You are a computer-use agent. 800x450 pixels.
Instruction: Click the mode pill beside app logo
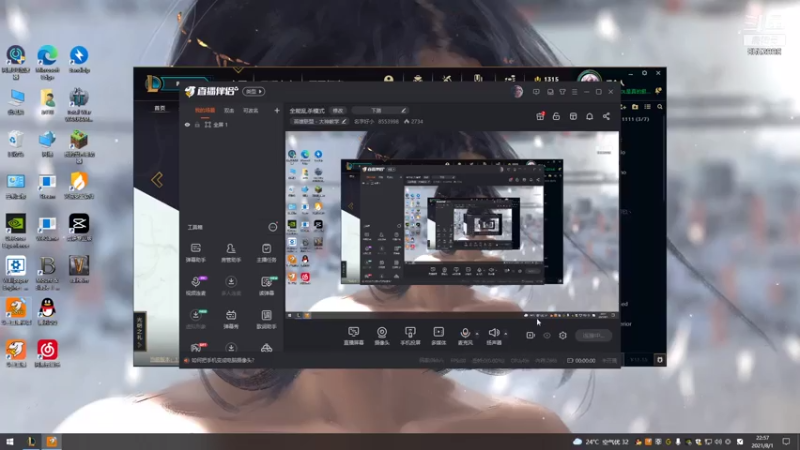coord(254,91)
